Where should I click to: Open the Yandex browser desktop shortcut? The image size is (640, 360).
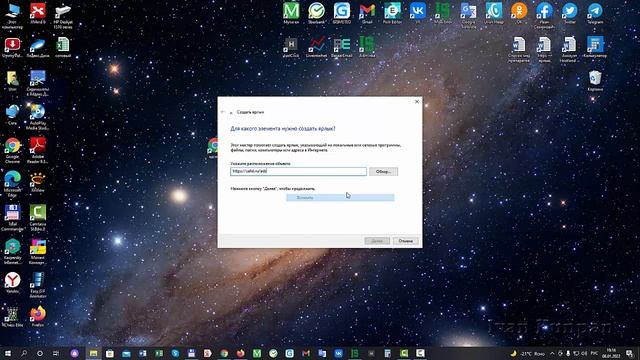tap(13, 283)
